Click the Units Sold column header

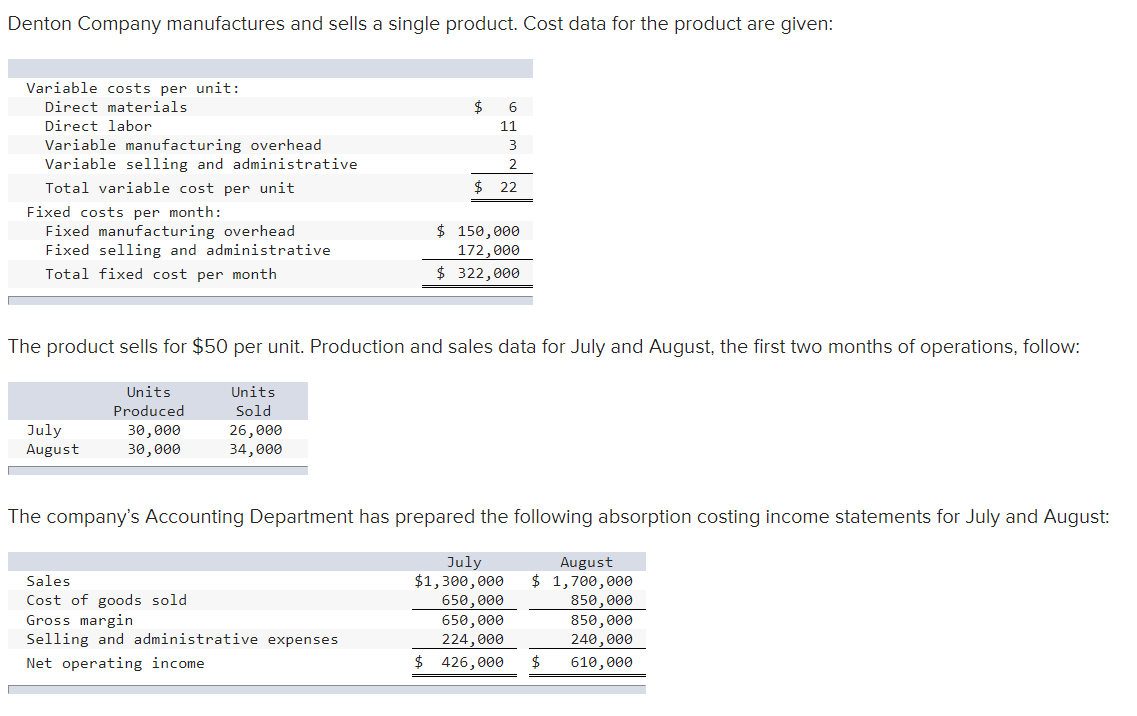pyautogui.click(x=253, y=401)
